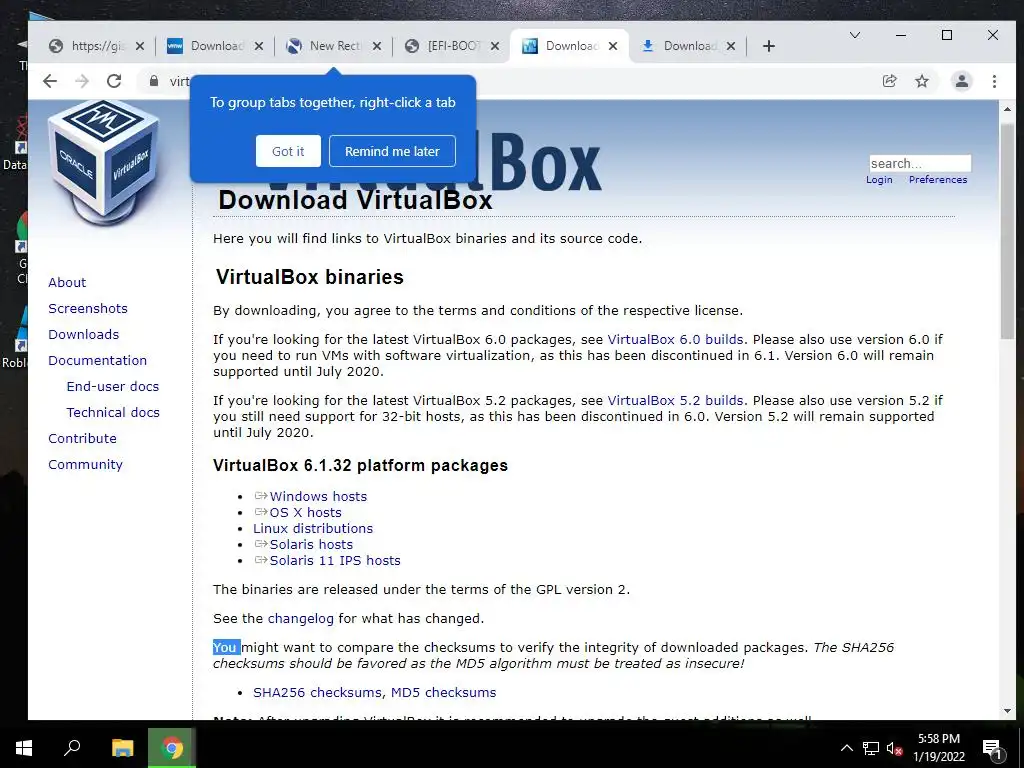Share this page using the share icon
The height and width of the screenshot is (768, 1024).
click(889, 81)
